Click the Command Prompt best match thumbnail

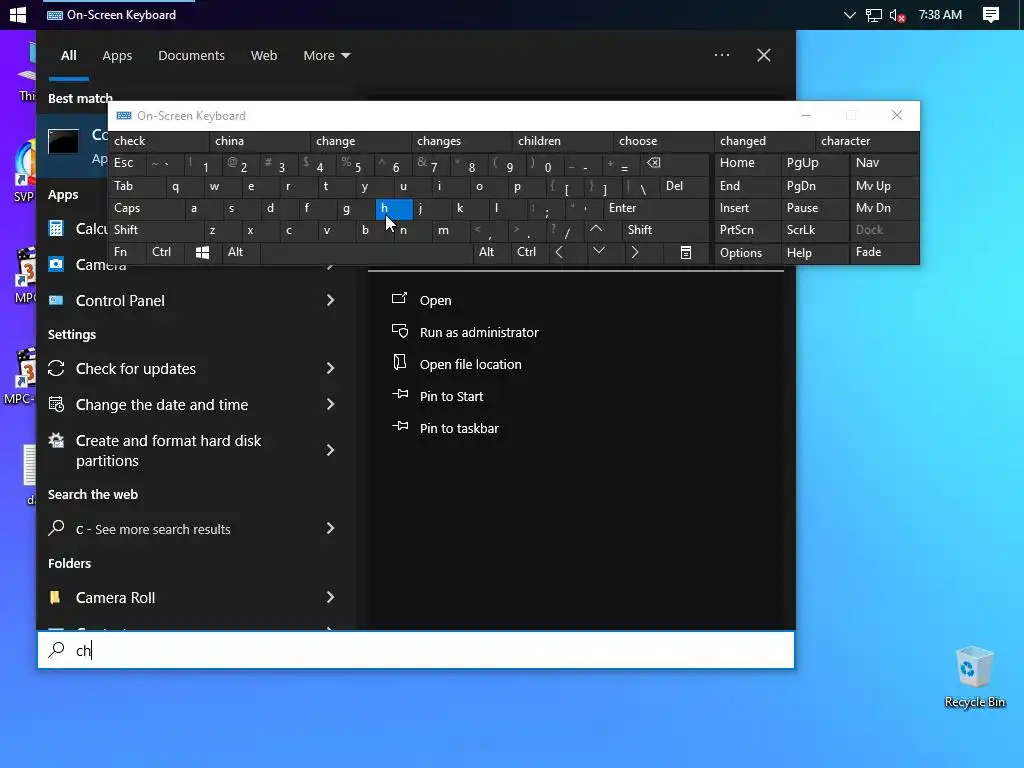(x=63, y=141)
